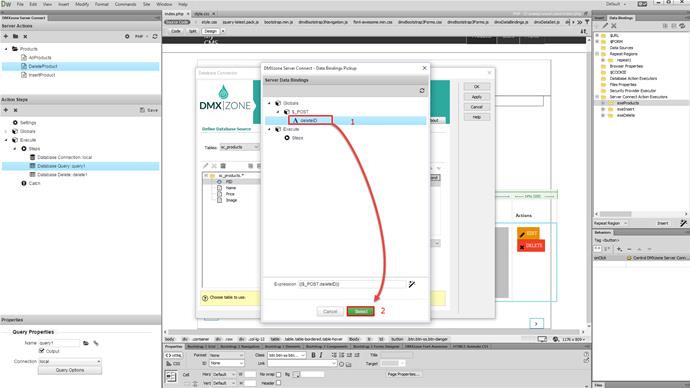This screenshot has width=690, height=388.
Task: Click the Expression input field
Action: pyautogui.click(x=352, y=284)
